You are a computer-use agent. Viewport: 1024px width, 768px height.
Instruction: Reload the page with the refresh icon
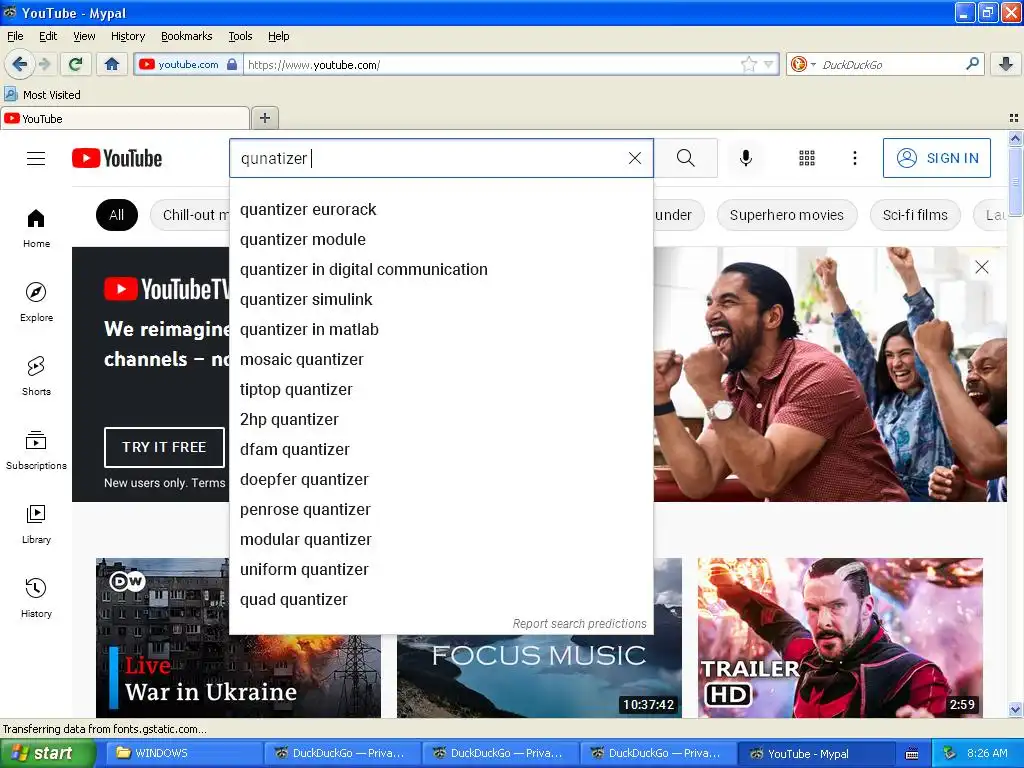pyautogui.click(x=76, y=64)
